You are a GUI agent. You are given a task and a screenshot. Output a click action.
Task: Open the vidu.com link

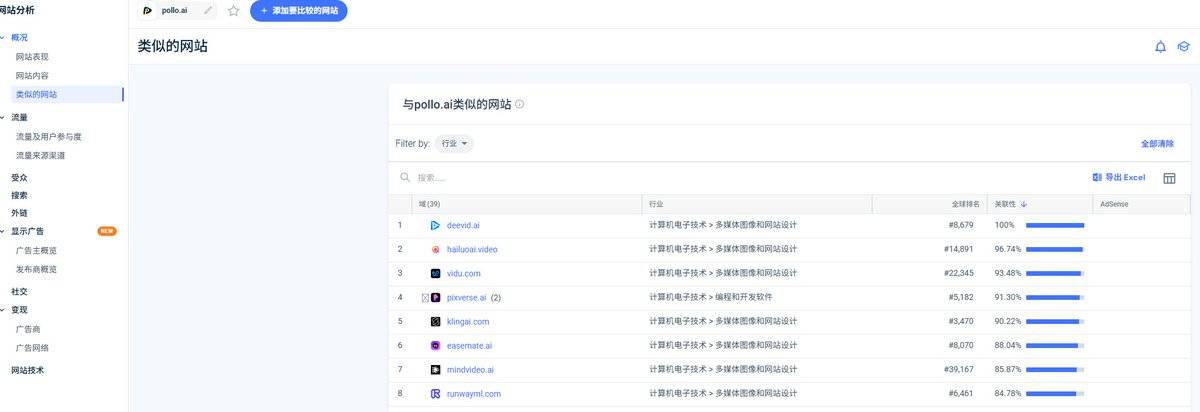(x=464, y=273)
